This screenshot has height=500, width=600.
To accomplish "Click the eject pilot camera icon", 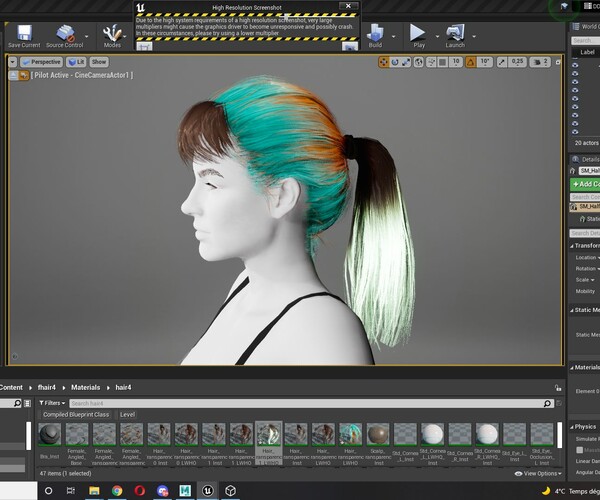I will point(13,75).
